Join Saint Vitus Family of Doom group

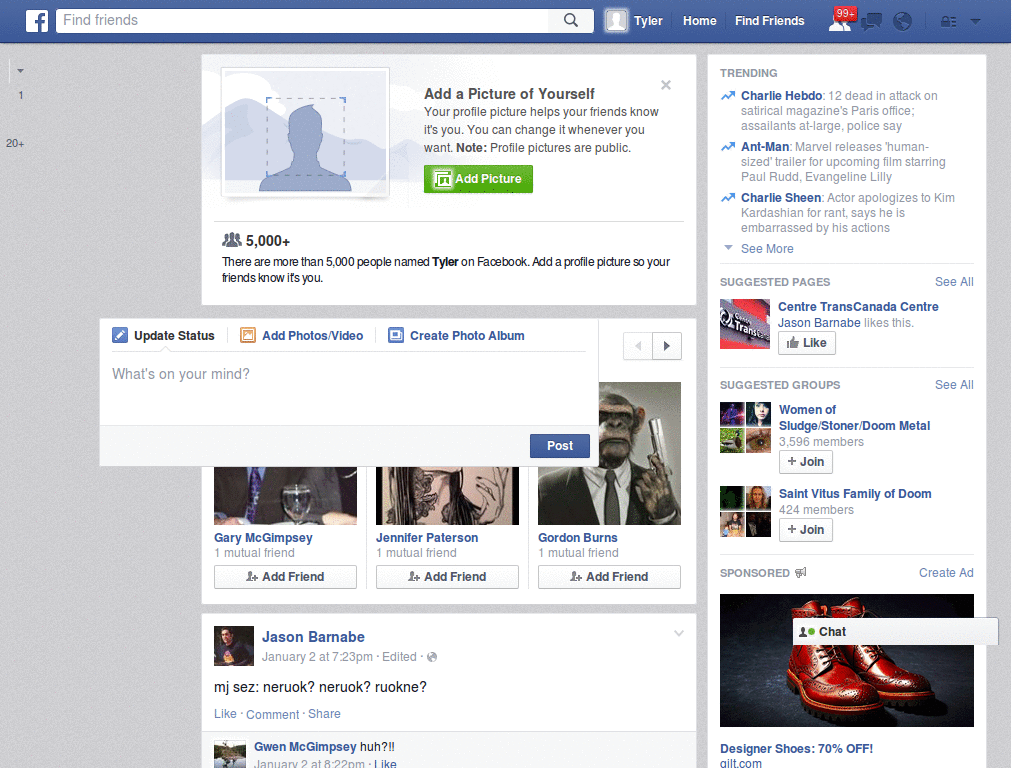point(805,530)
